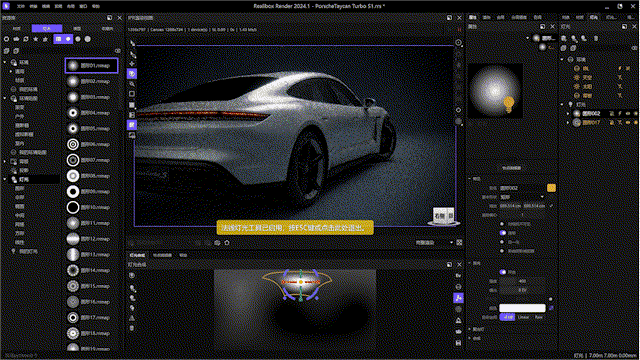Toggle visibility eye of 圆形002 light
Image resolution: width=640 pixels, height=360 pixels.
(628, 113)
